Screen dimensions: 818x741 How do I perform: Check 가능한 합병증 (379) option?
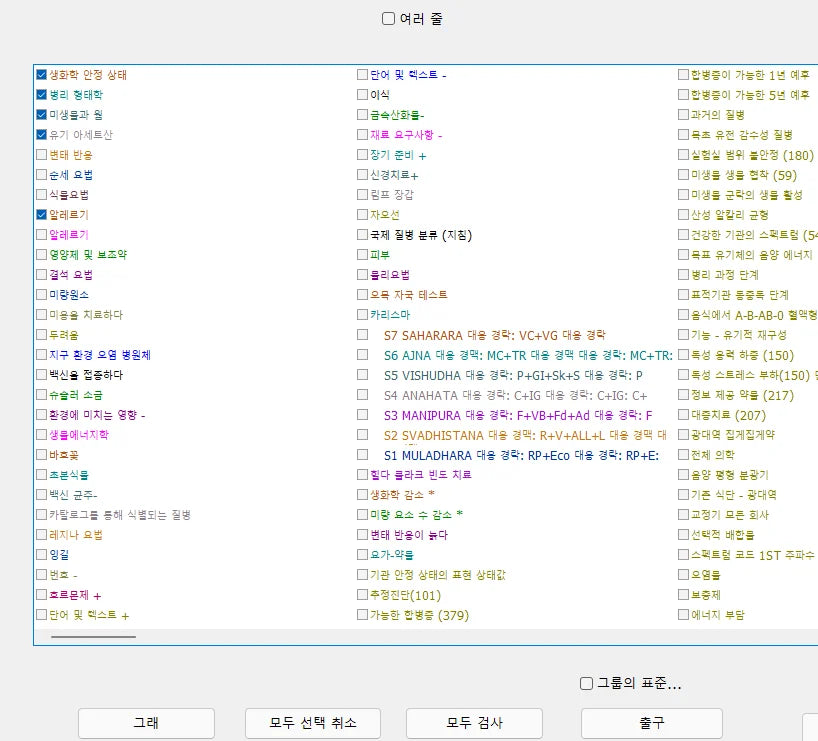[x=363, y=615]
